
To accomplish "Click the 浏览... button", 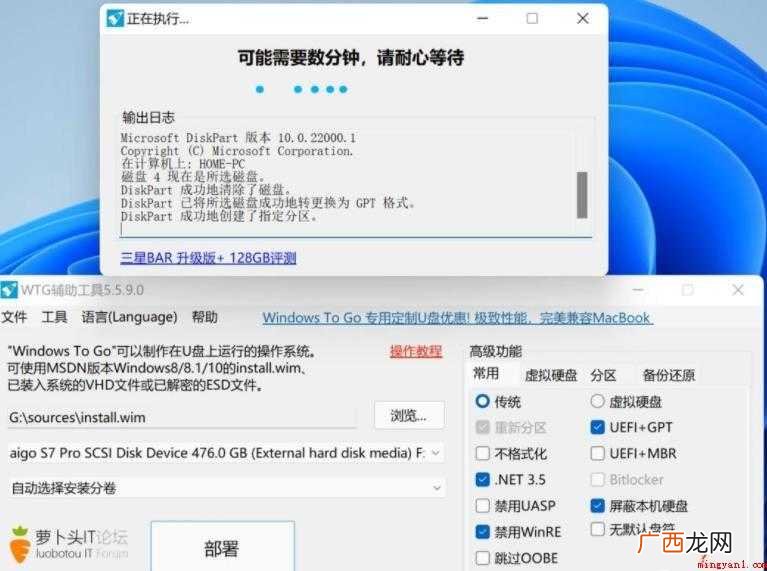I will pos(409,416).
